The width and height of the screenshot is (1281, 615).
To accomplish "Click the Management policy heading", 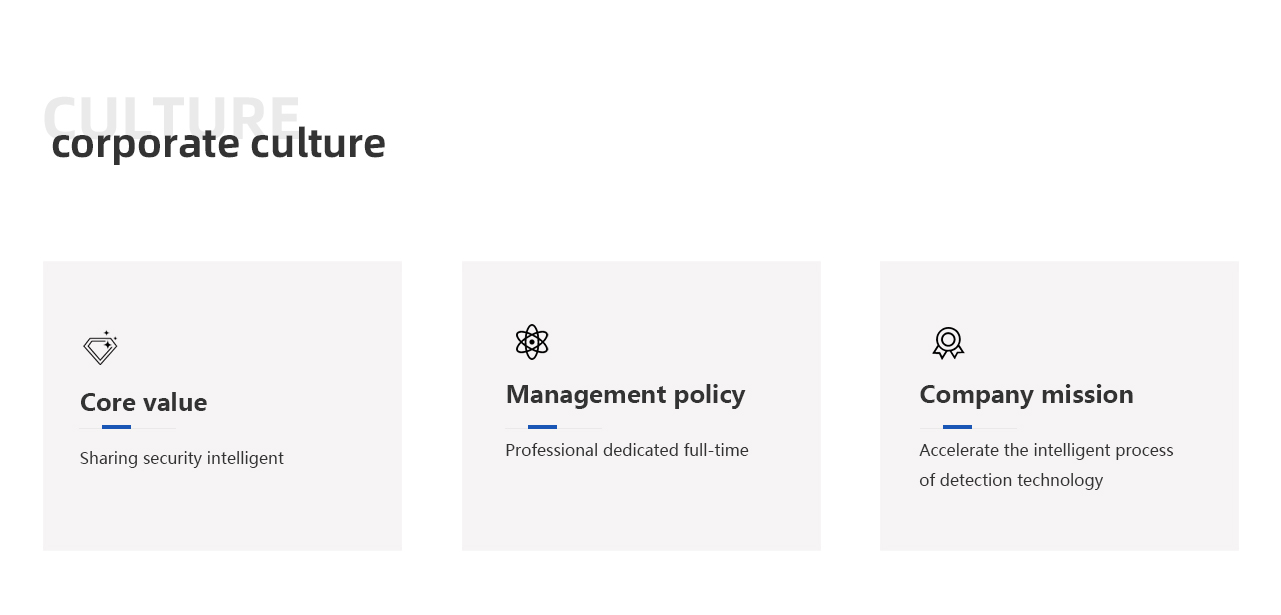I will pyautogui.click(x=625, y=394).
